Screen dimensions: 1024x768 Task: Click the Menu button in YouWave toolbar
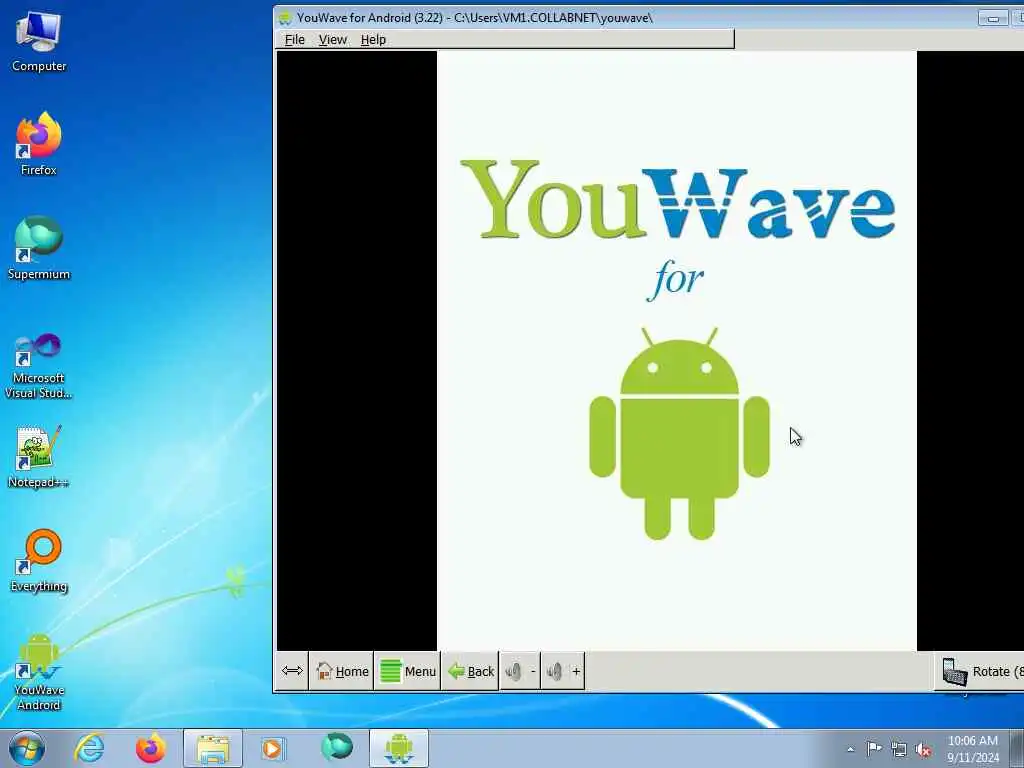(408, 671)
